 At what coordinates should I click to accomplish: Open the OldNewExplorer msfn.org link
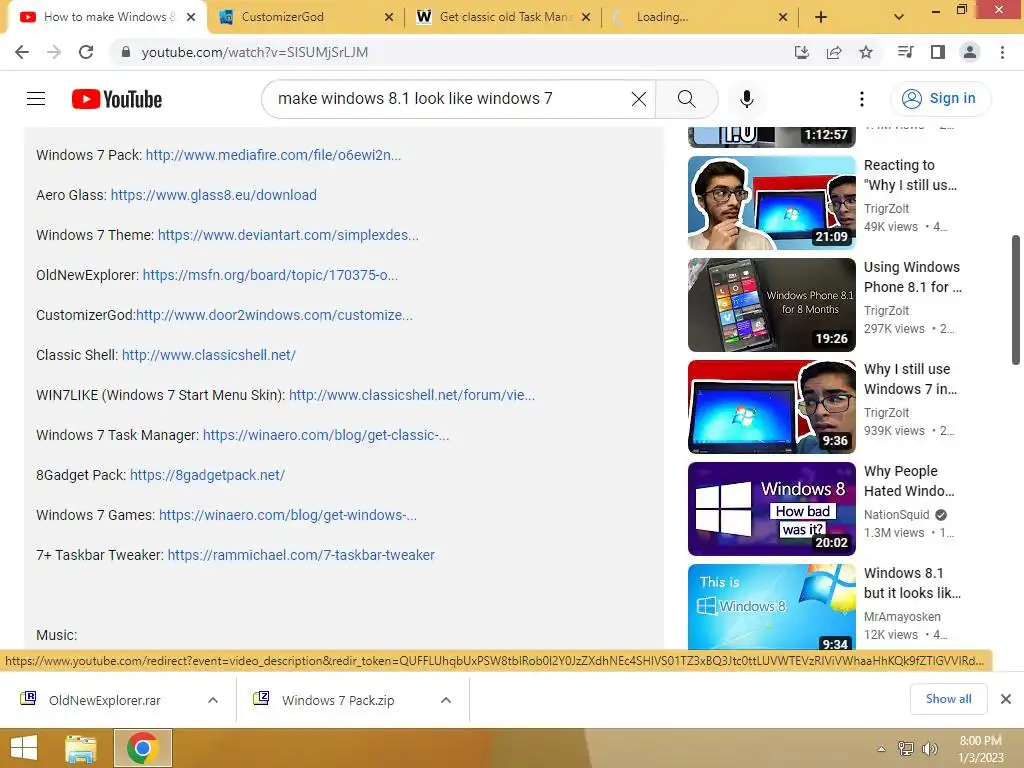point(270,275)
